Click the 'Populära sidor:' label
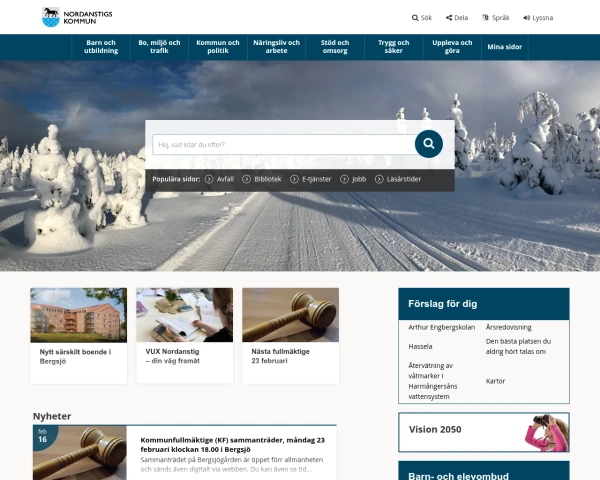 (x=176, y=179)
